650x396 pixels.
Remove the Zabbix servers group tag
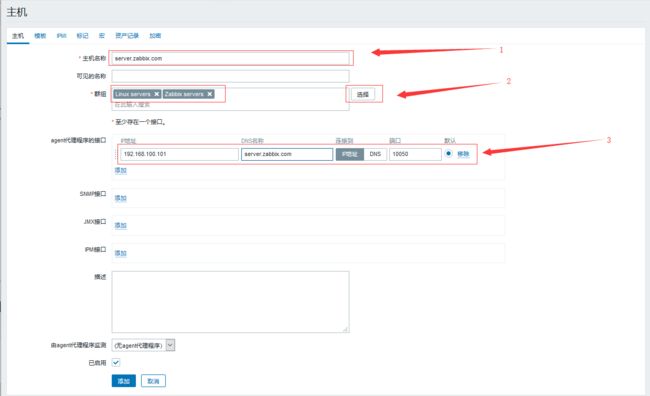point(210,94)
